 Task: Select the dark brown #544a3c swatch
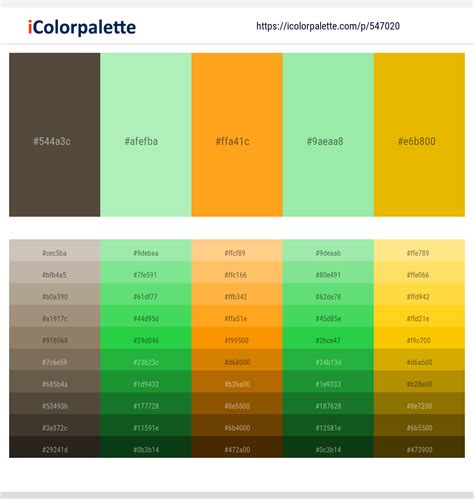pyautogui.click(x=55, y=135)
